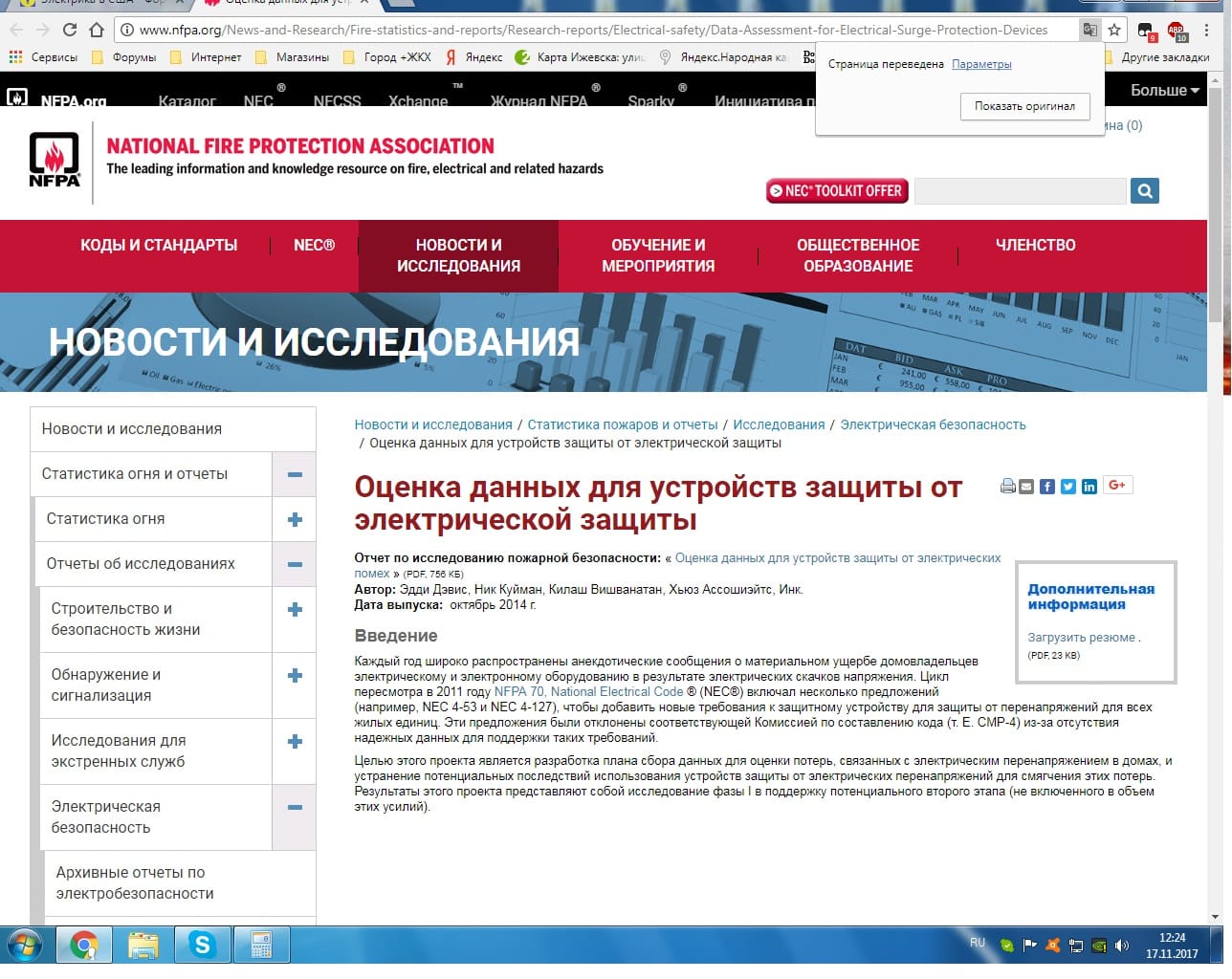Expand the Статистика огня section

click(x=295, y=519)
